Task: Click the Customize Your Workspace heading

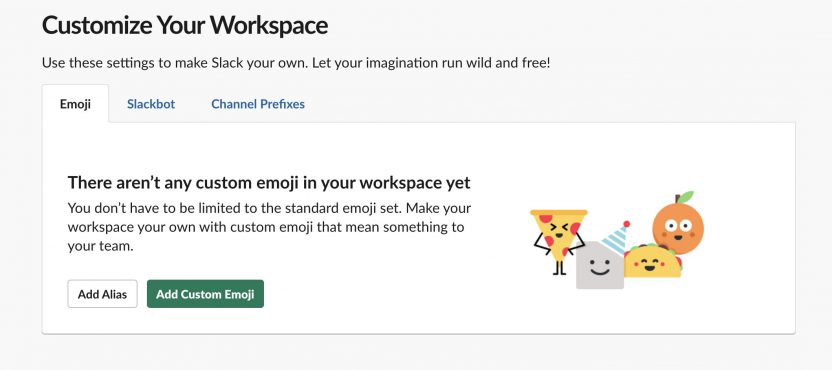Action: (185, 25)
